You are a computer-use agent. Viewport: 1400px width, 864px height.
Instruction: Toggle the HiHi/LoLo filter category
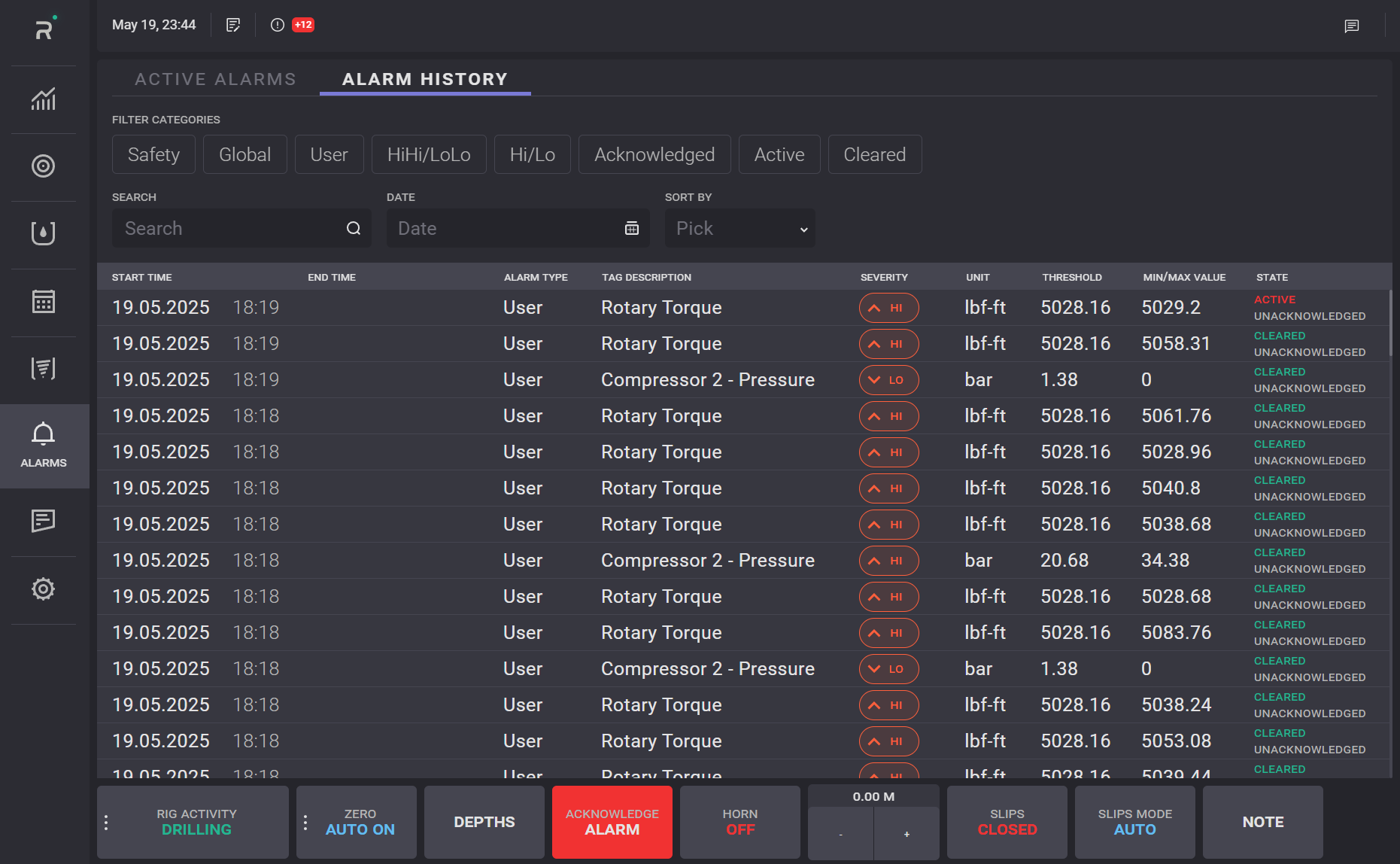429,155
